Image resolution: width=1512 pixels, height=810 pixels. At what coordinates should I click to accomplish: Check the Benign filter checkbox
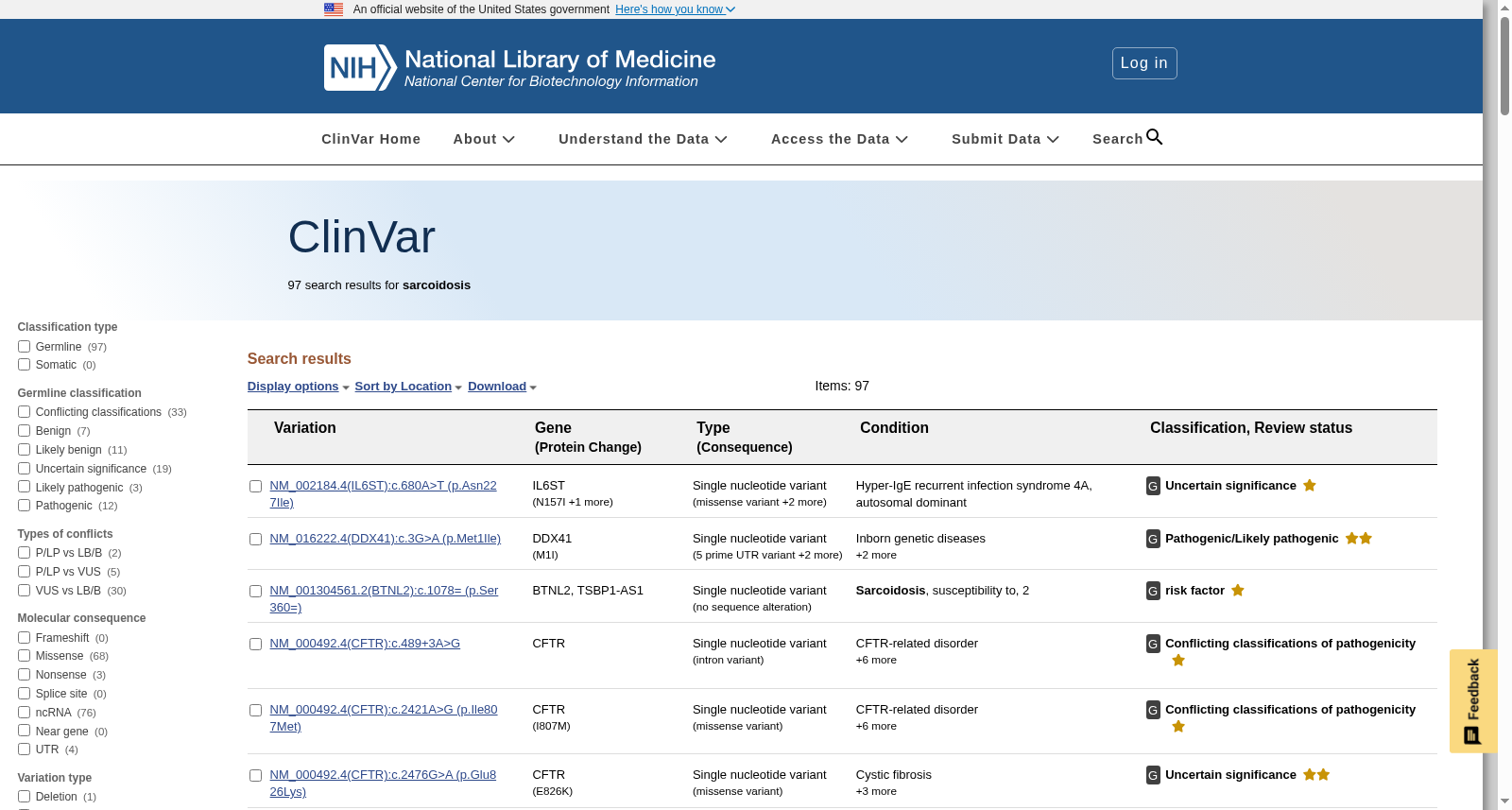(x=24, y=431)
